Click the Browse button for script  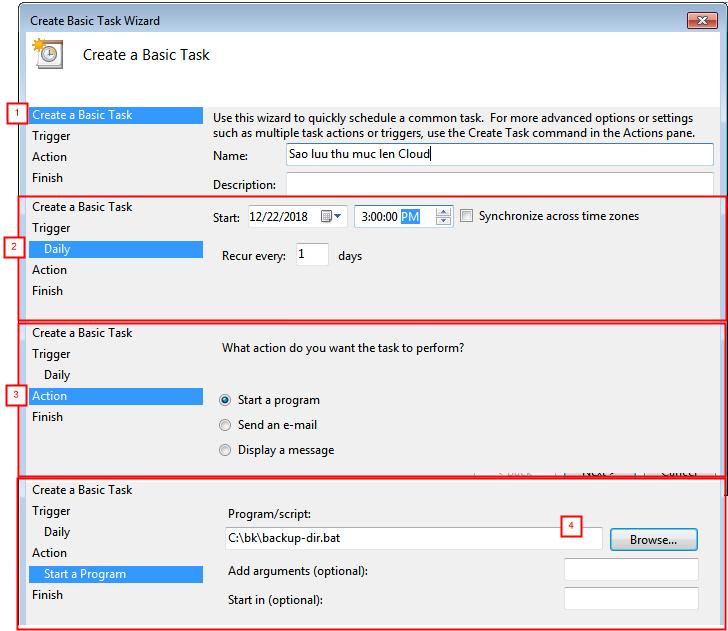pyautogui.click(x=653, y=539)
